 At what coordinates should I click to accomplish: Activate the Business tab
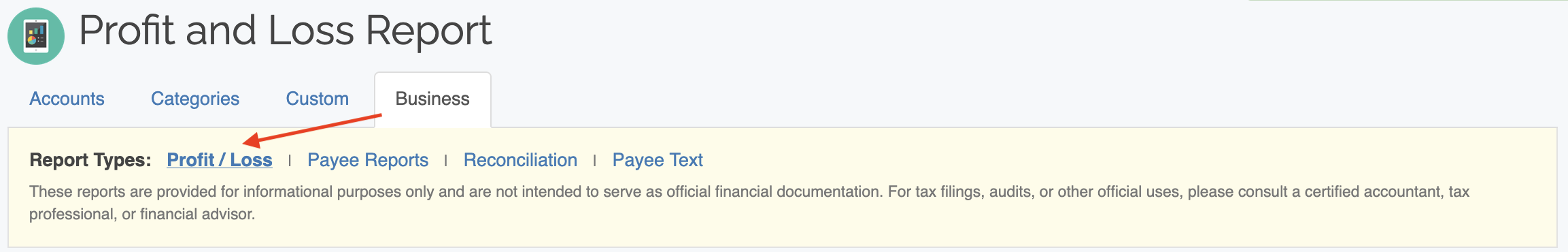432,99
